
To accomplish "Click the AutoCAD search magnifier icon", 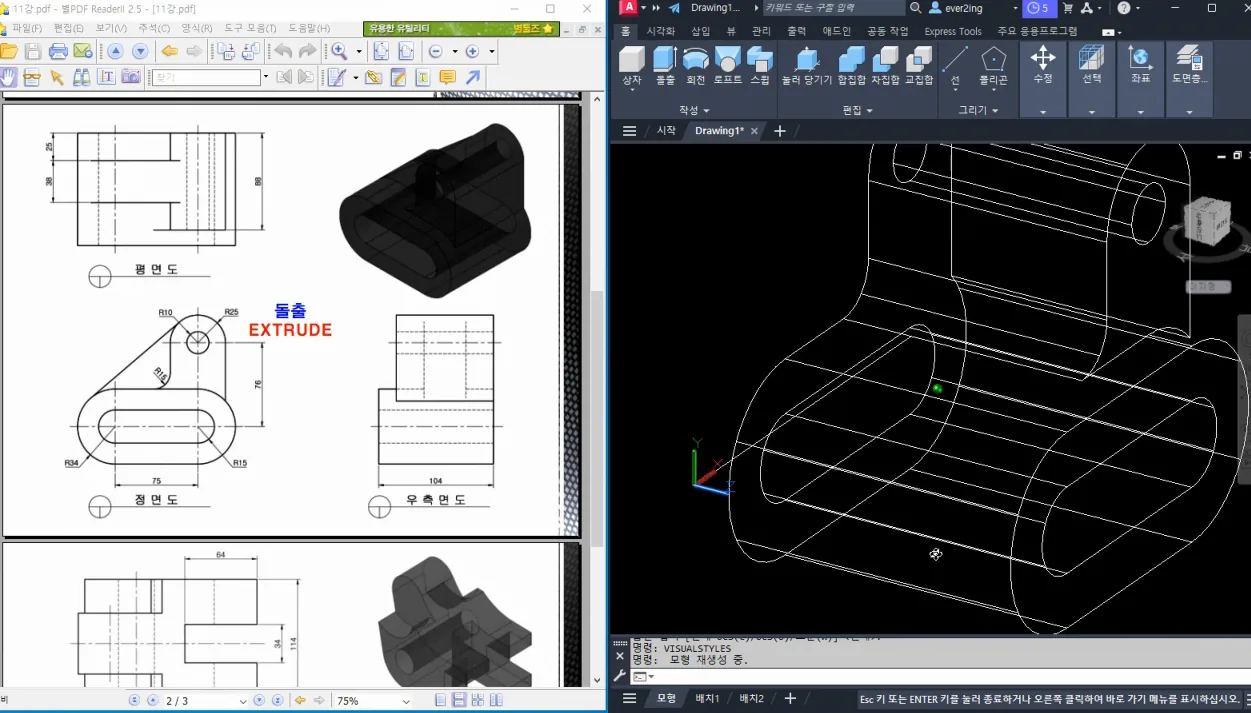I will coord(915,8).
